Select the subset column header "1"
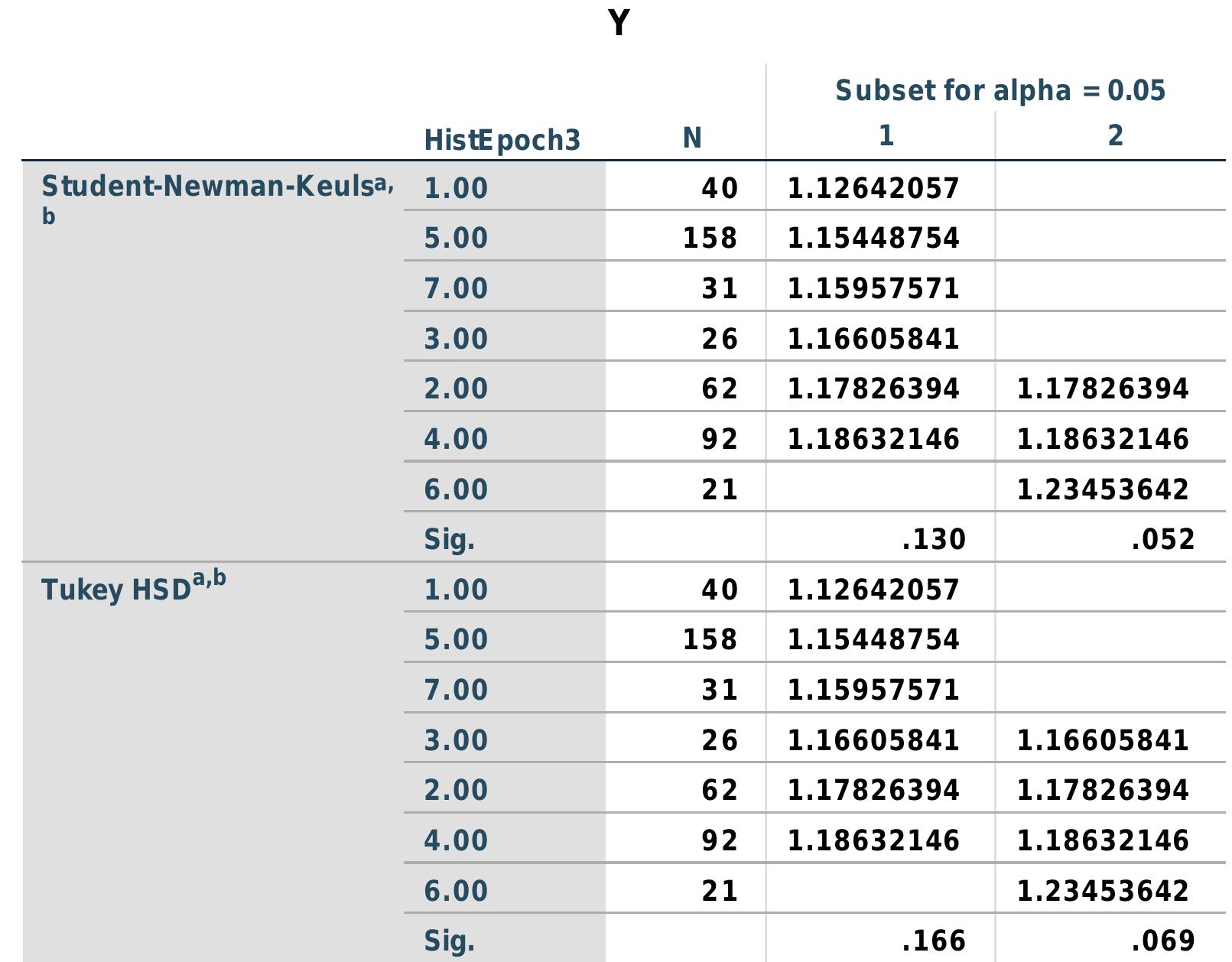Image resolution: width=1232 pixels, height=962 pixels. (x=886, y=135)
